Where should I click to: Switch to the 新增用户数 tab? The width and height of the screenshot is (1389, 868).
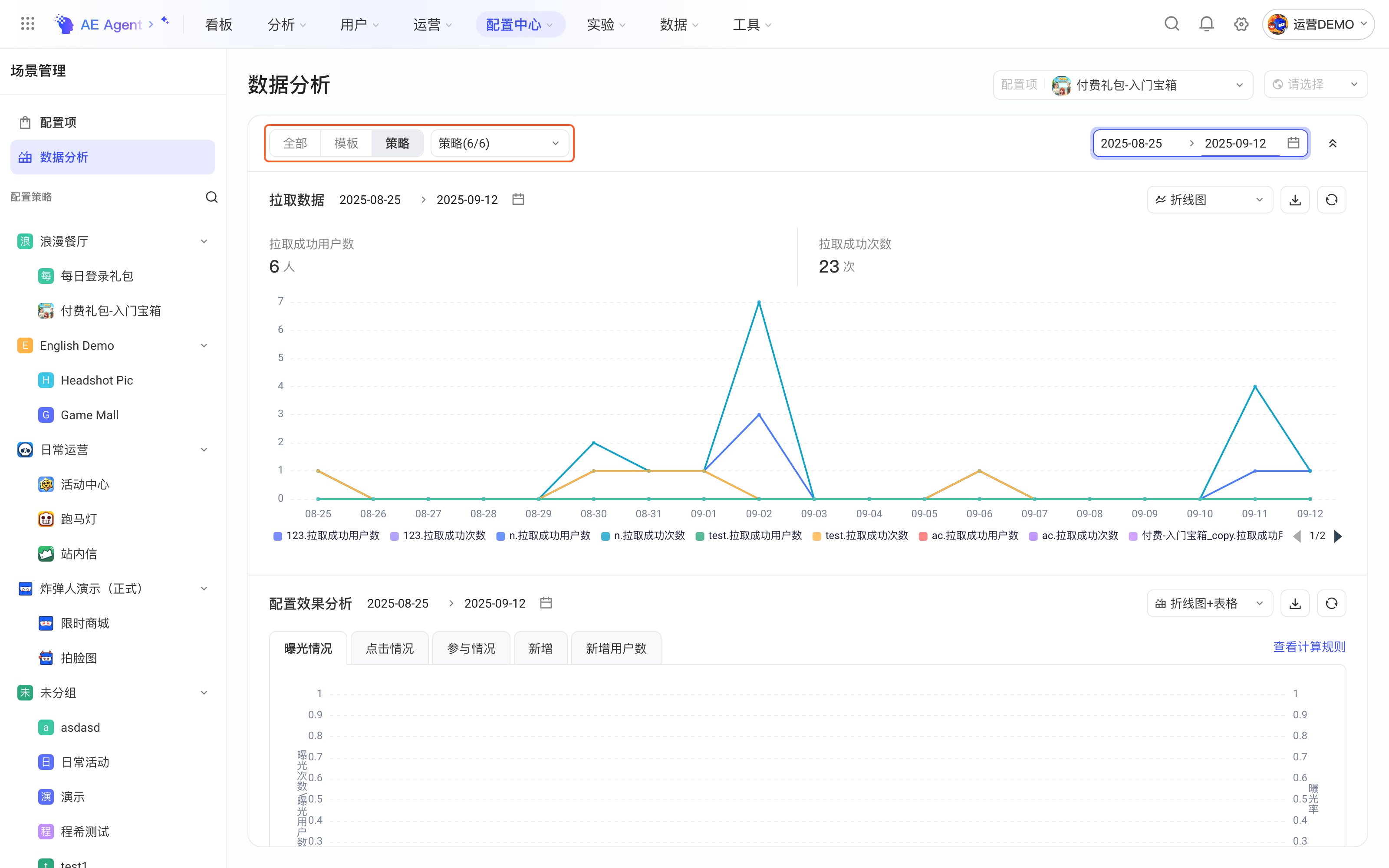point(616,649)
